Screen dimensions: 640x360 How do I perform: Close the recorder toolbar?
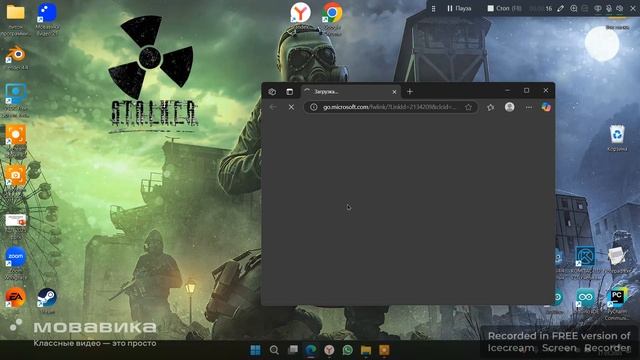click(x=633, y=8)
